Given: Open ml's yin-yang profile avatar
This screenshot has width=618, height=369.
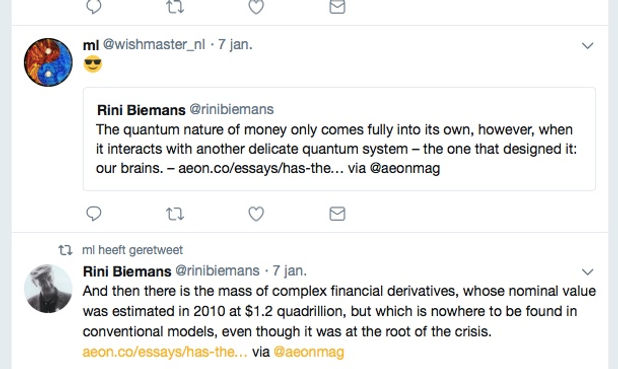Looking at the screenshot, I should (48, 62).
